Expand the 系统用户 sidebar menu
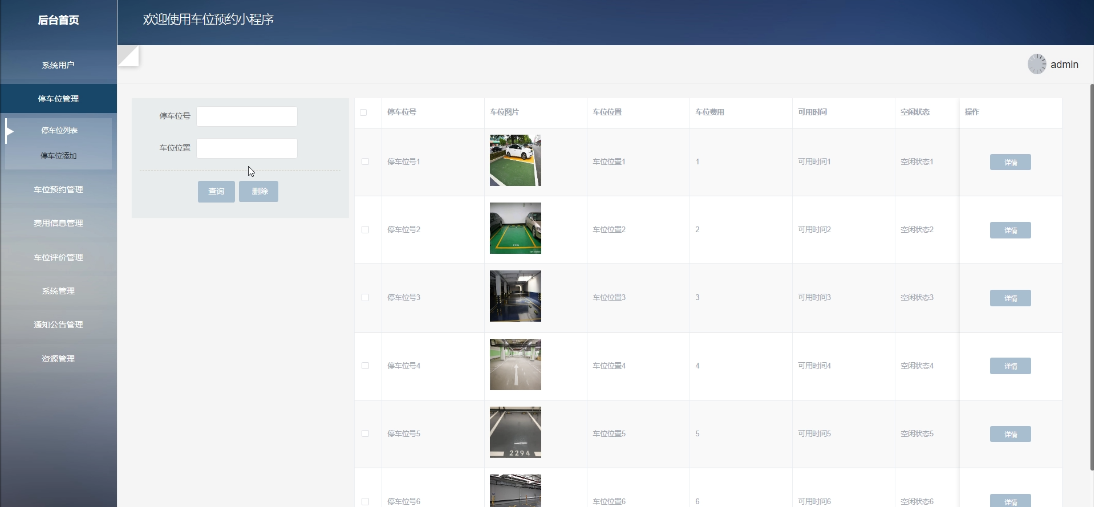The width and height of the screenshot is (1094, 507). pos(59,66)
